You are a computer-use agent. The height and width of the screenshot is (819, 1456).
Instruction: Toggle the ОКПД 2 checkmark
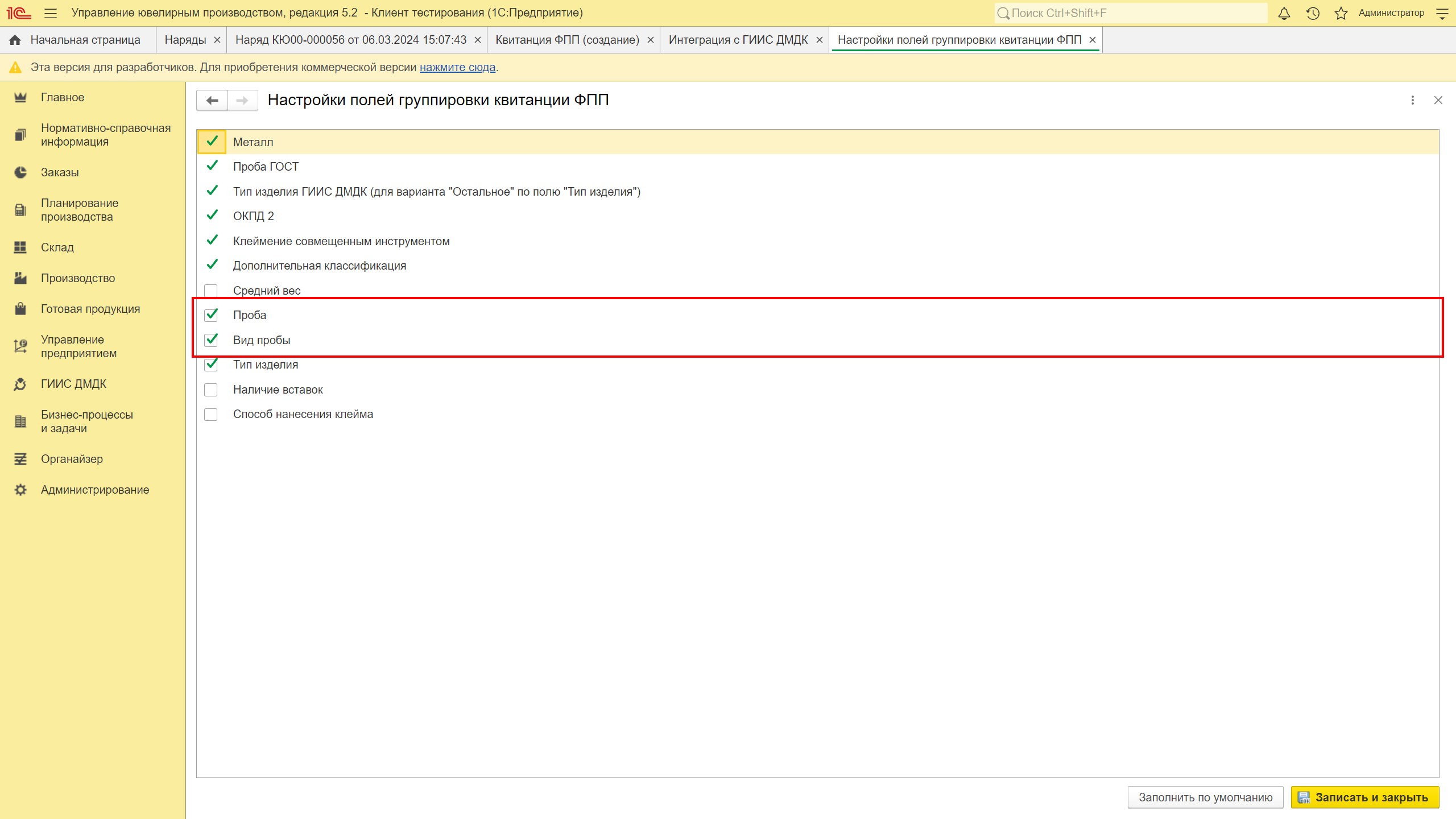pyautogui.click(x=212, y=216)
